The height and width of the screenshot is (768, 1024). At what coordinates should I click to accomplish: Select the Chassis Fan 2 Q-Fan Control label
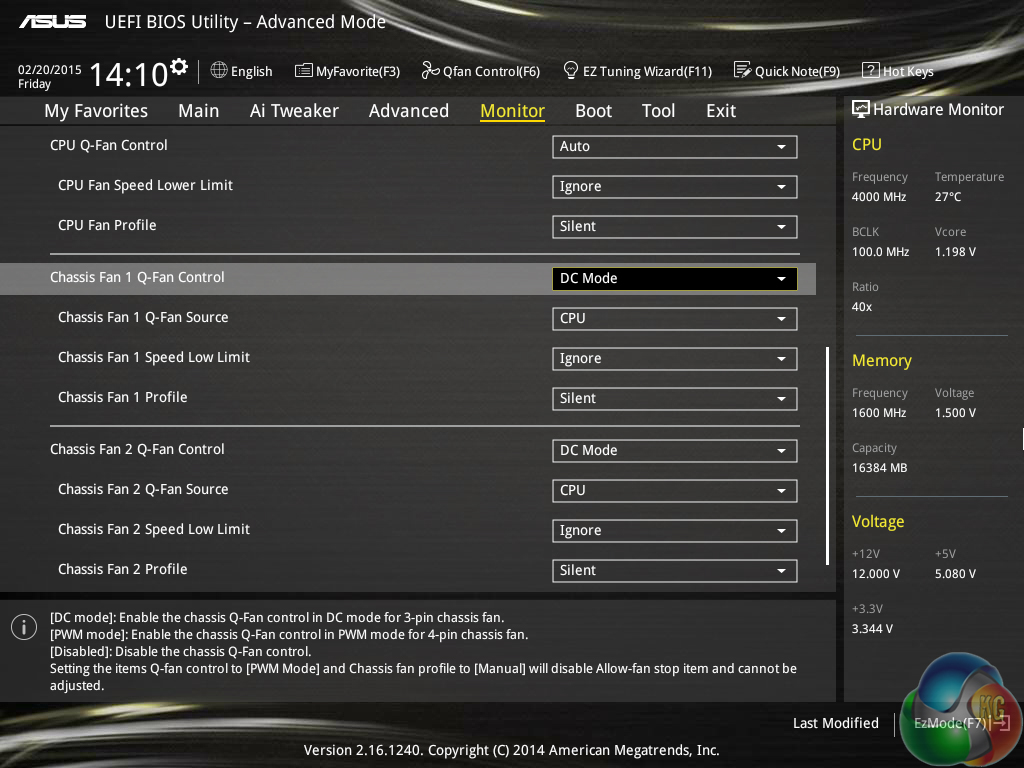point(137,449)
